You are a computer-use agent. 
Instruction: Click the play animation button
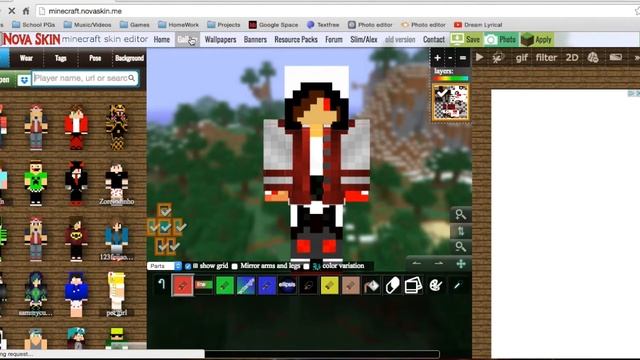pos(480,58)
